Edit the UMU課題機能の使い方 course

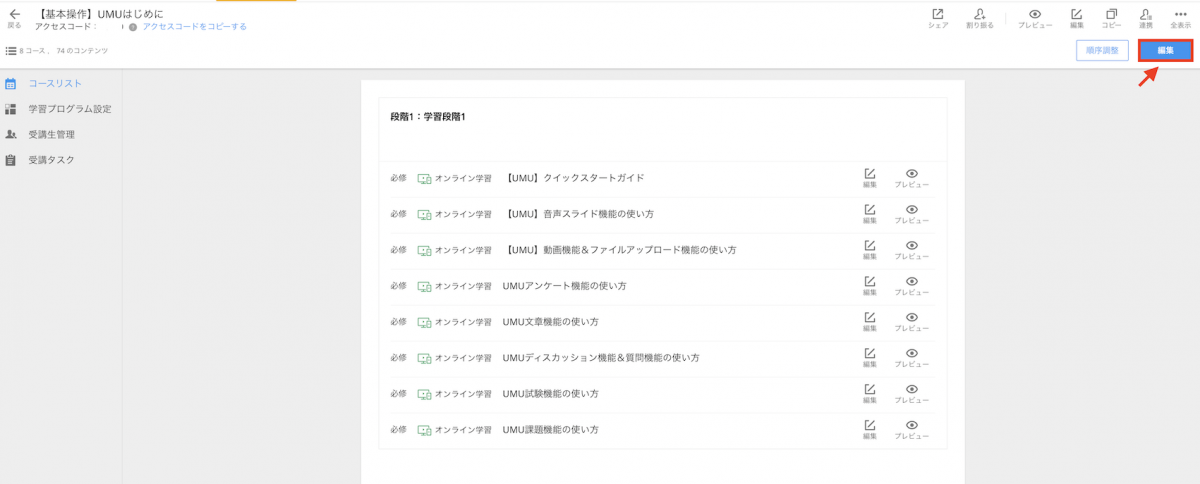tap(870, 430)
